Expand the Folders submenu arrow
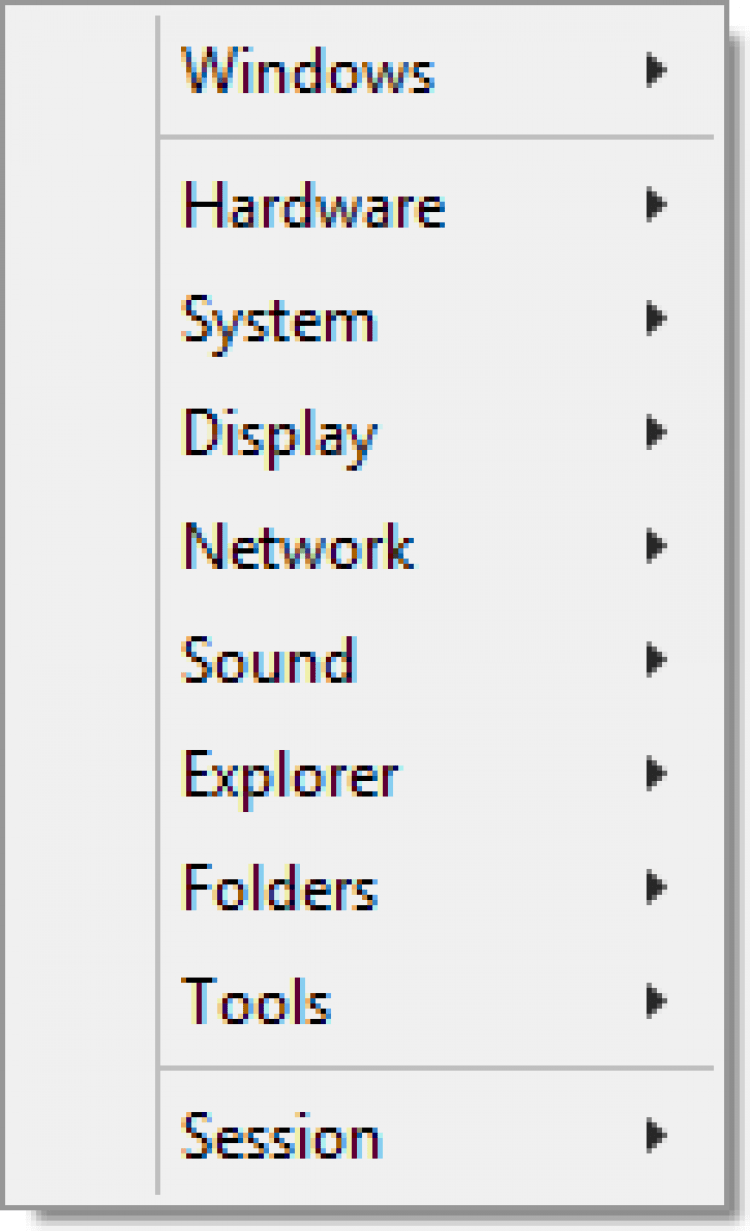The height and width of the screenshot is (1231, 750). tap(656, 886)
